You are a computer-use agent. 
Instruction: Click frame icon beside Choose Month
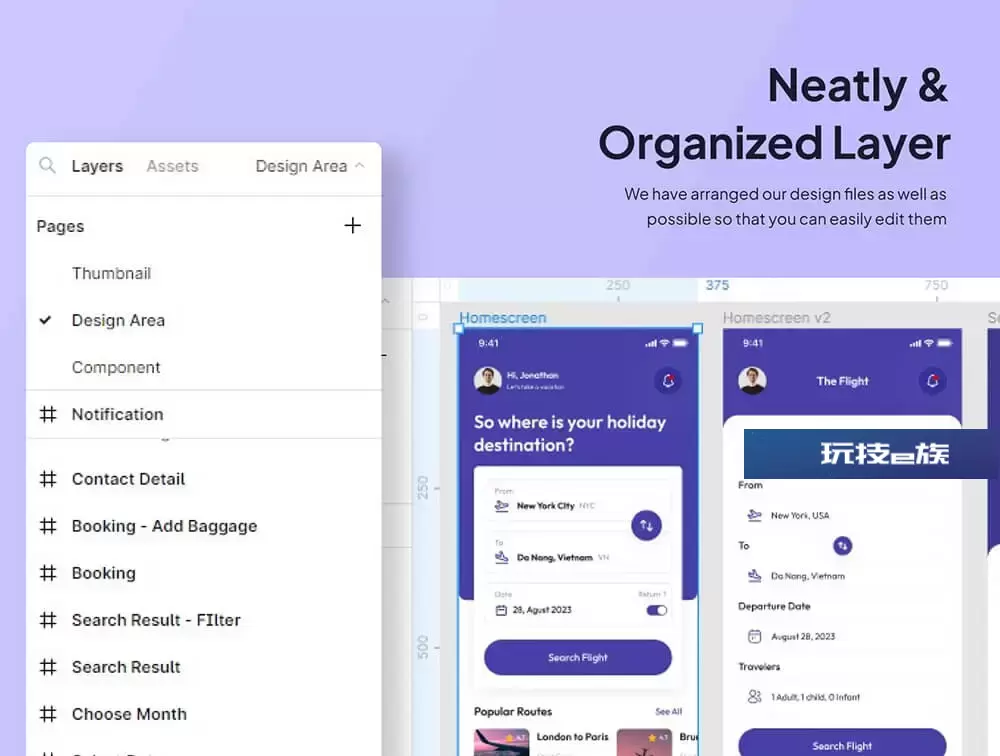pyautogui.click(x=48, y=714)
